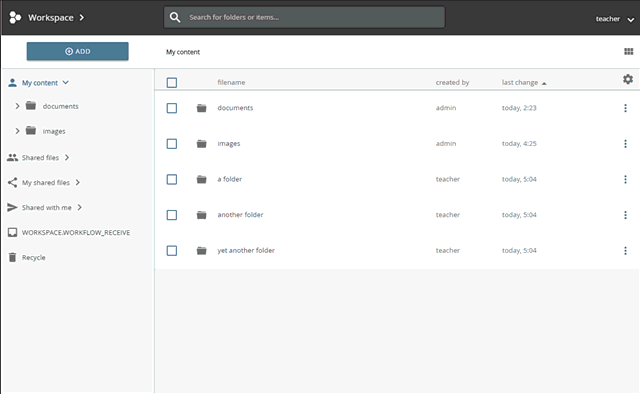Image resolution: width=640 pixels, height=394 pixels.
Task: Sort by last change column header
Action: coord(520,82)
